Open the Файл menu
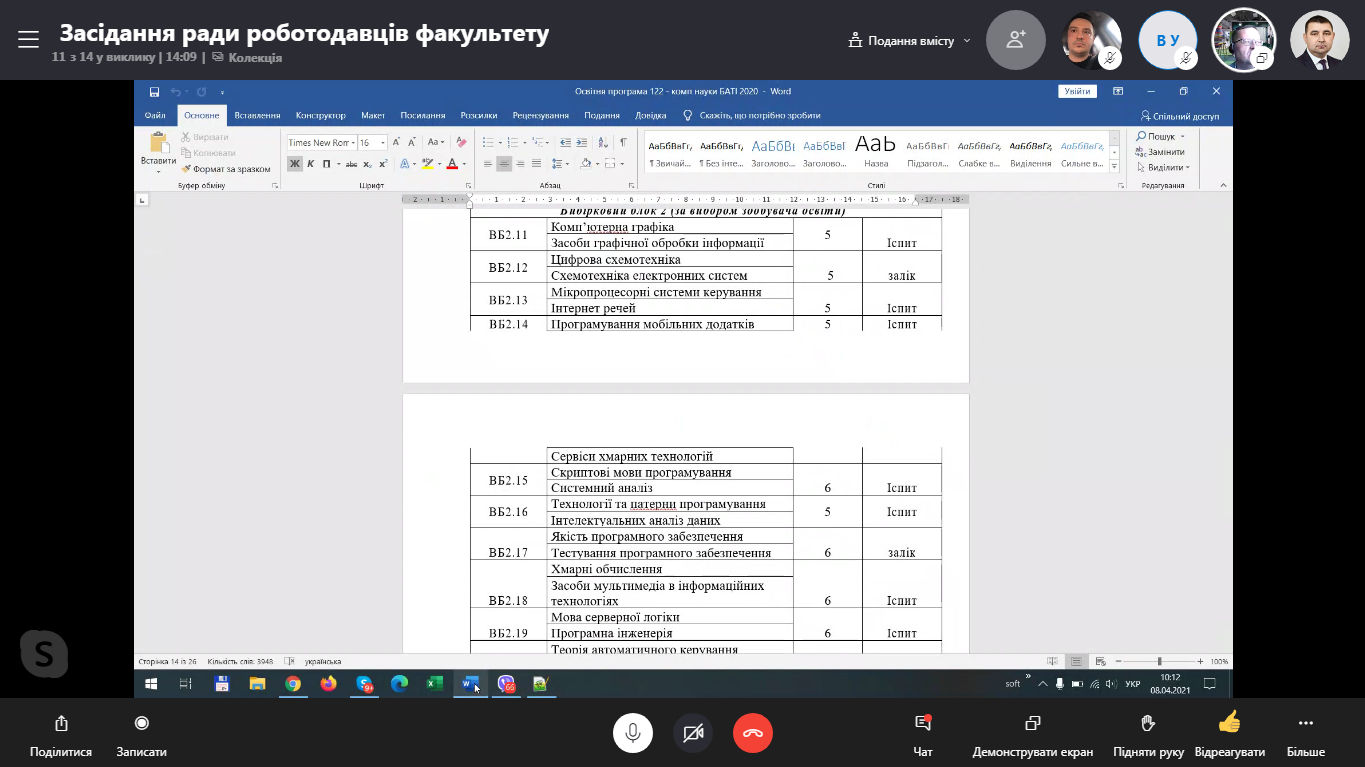This screenshot has height=767, width=1365. pyautogui.click(x=155, y=115)
